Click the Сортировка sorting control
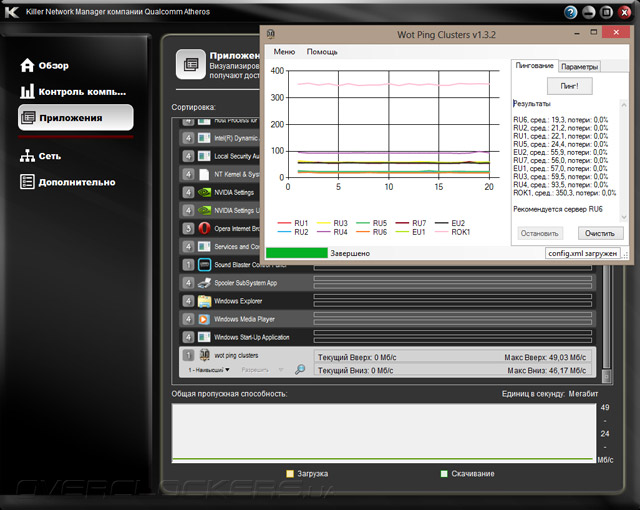This screenshot has width=640, height=510. point(193,107)
